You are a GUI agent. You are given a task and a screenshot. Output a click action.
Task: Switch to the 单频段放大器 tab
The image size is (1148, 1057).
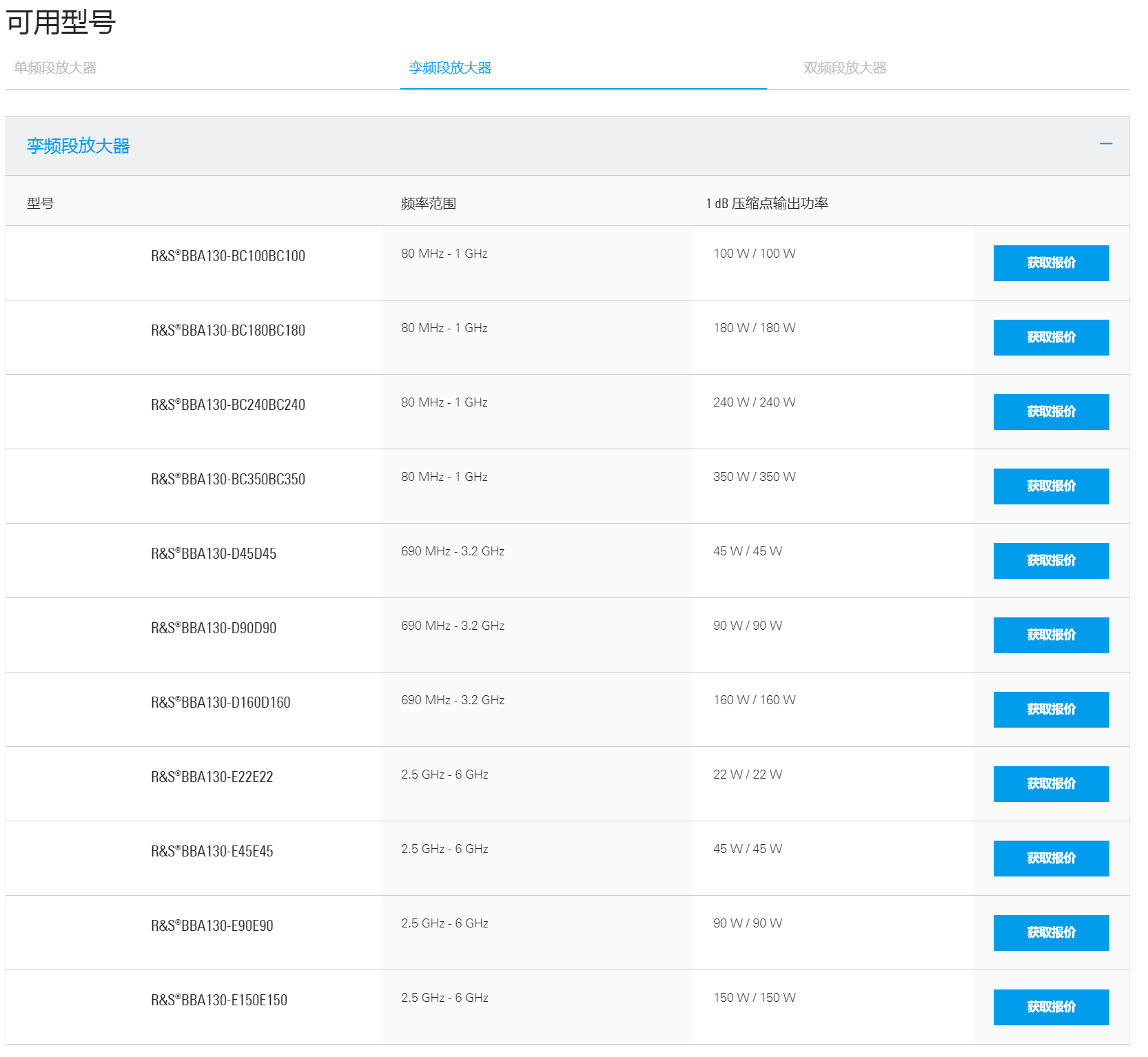point(55,68)
